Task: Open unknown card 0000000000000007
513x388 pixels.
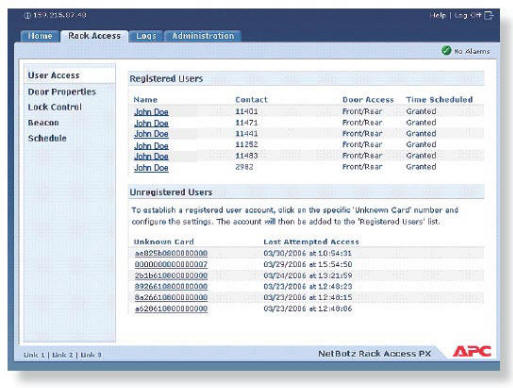Action: coord(171,264)
